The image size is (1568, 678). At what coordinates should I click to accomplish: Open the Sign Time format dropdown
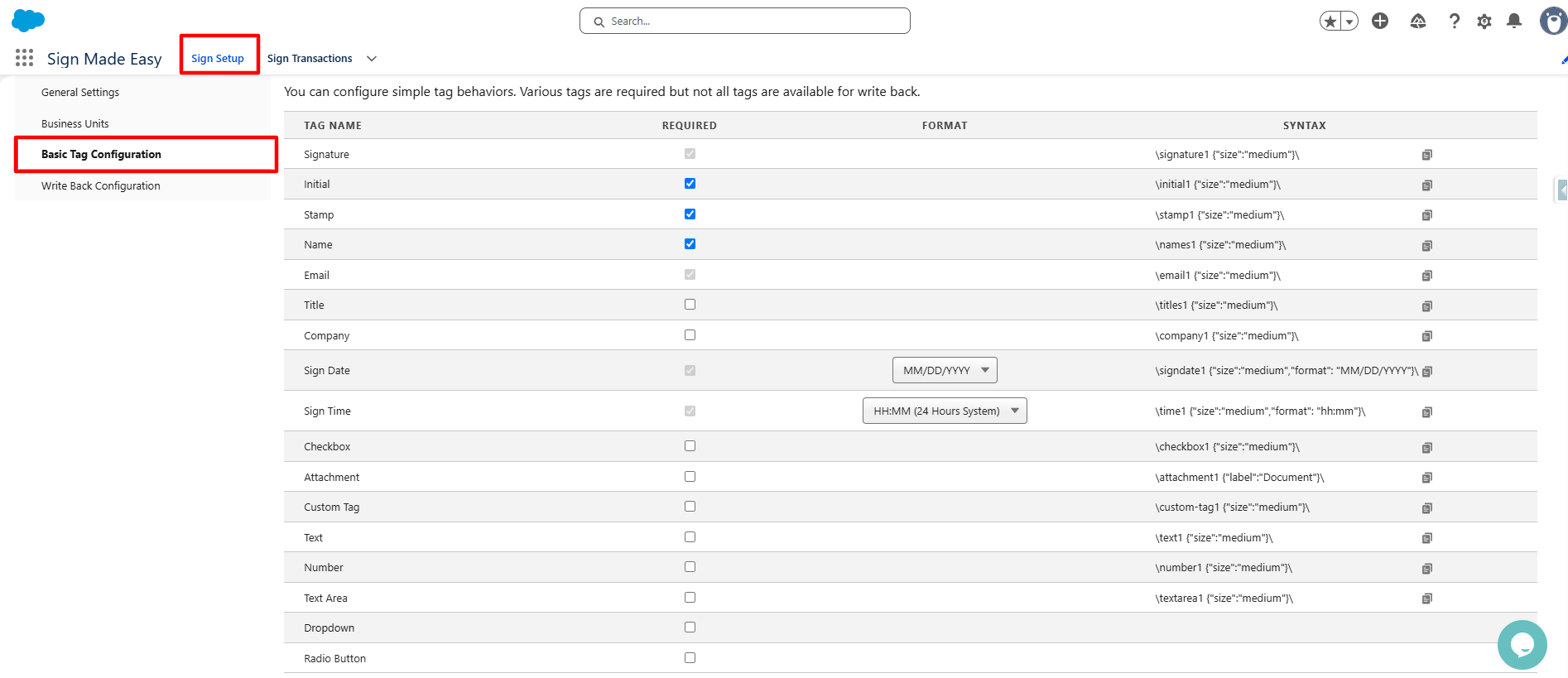[x=945, y=411]
